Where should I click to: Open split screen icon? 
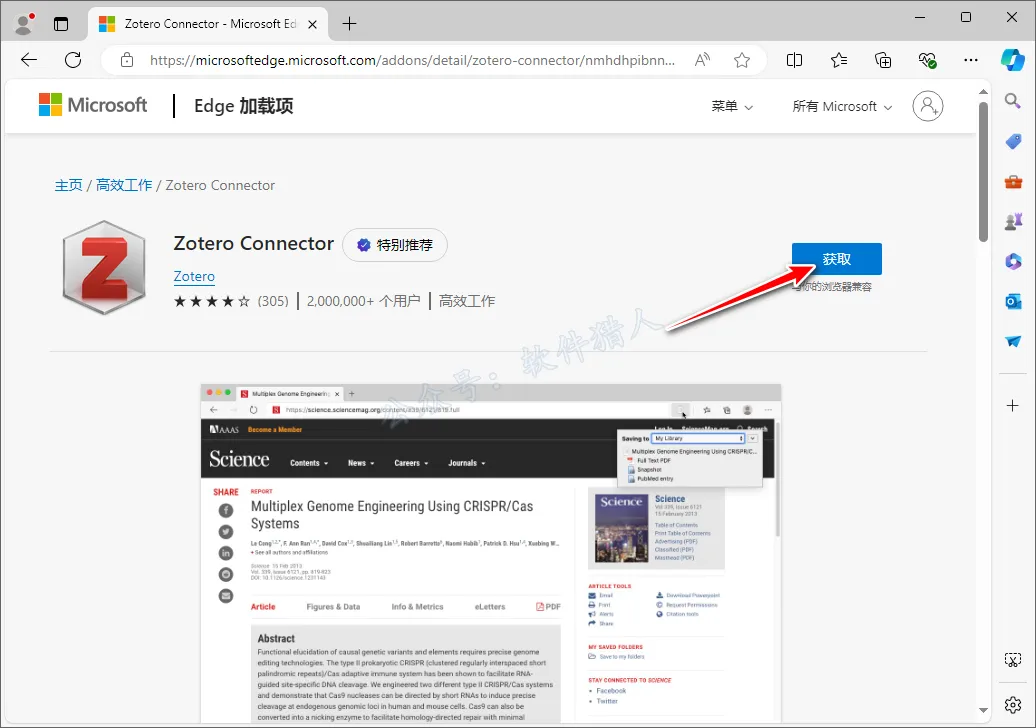(794, 60)
